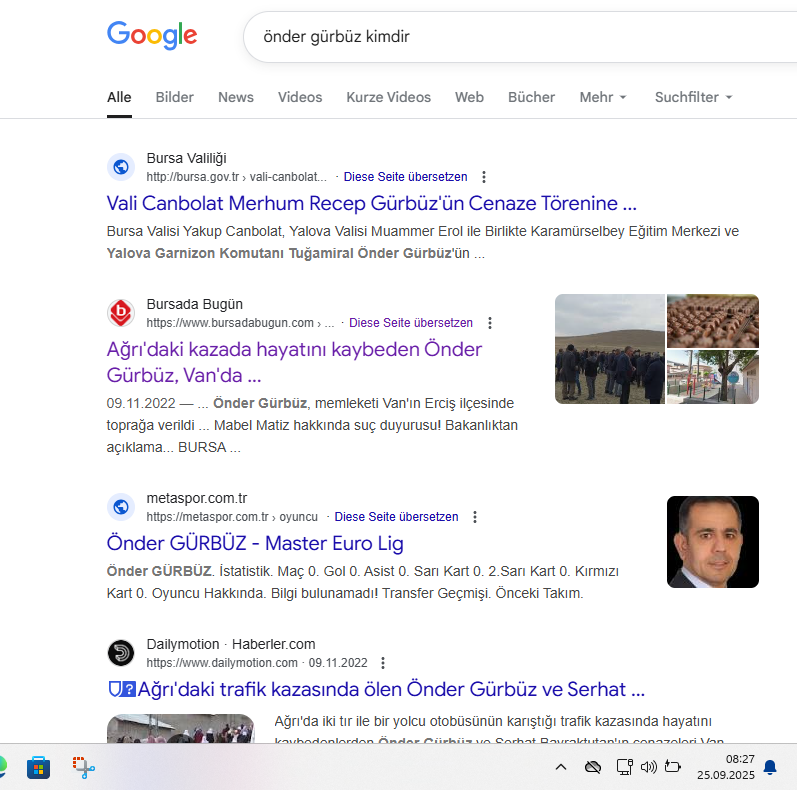This screenshot has width=797, height=790.
Task: Open options menu for Dailymotion result
Action: (383, 663)
